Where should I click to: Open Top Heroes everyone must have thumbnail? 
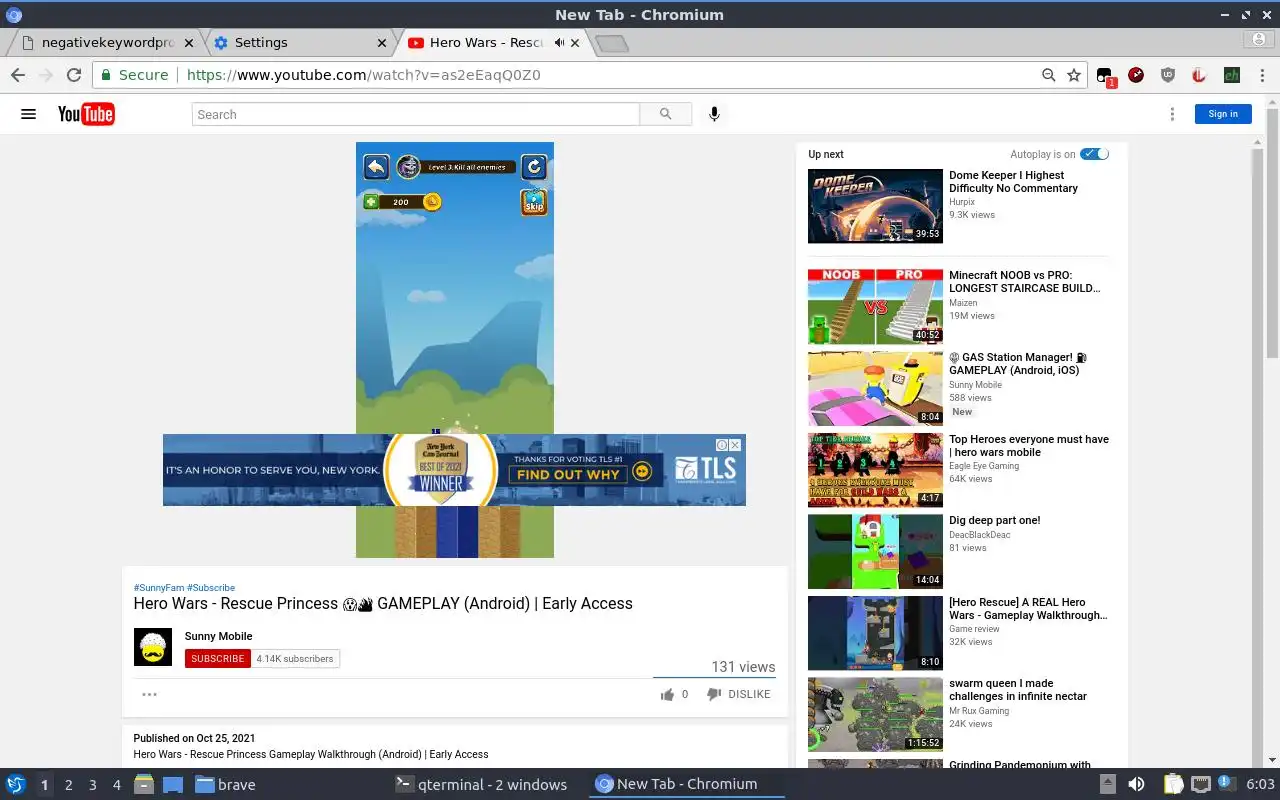(x=875, y=470)
